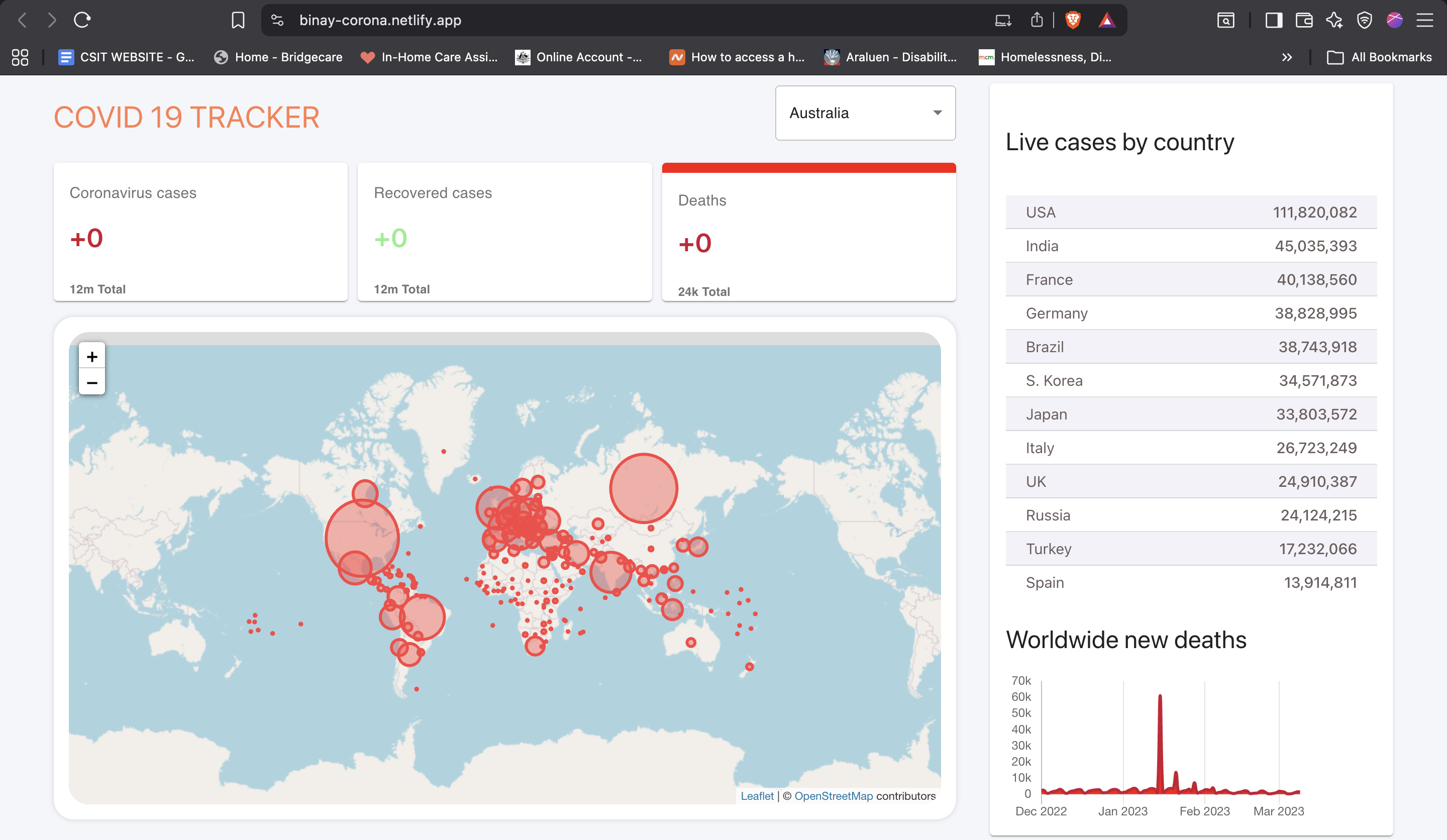Open the Australia country dropdown
Image resolution: width=1447 pixels, height=840 pixels.
click(x=865, y=113)
